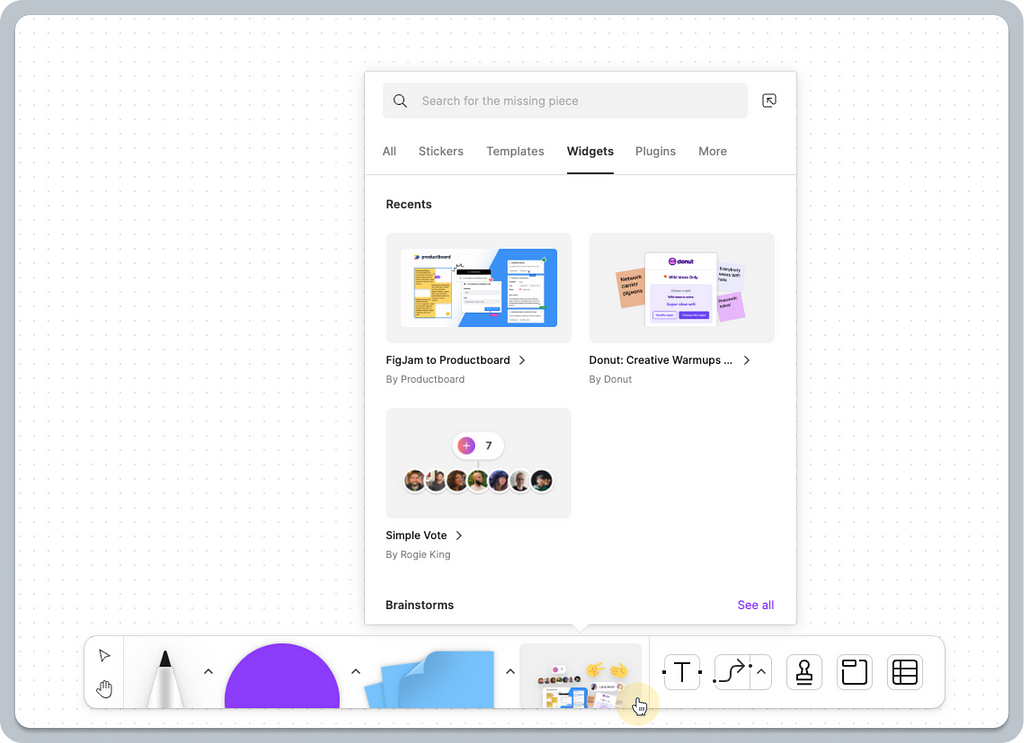Select the Text tool
Viewport: 1024px width, 743px height.
(x=682, y=672)
